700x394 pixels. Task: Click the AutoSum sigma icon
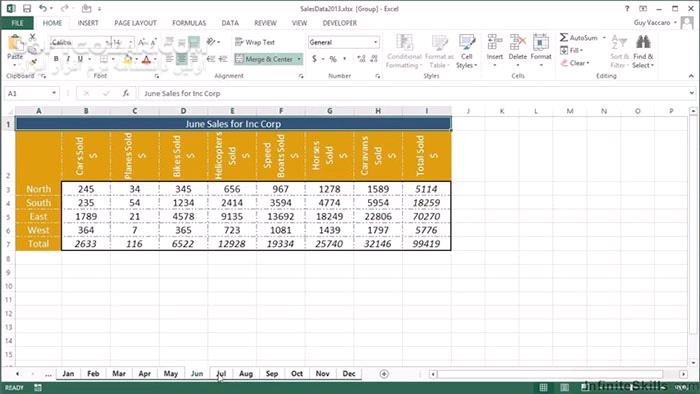564,37
